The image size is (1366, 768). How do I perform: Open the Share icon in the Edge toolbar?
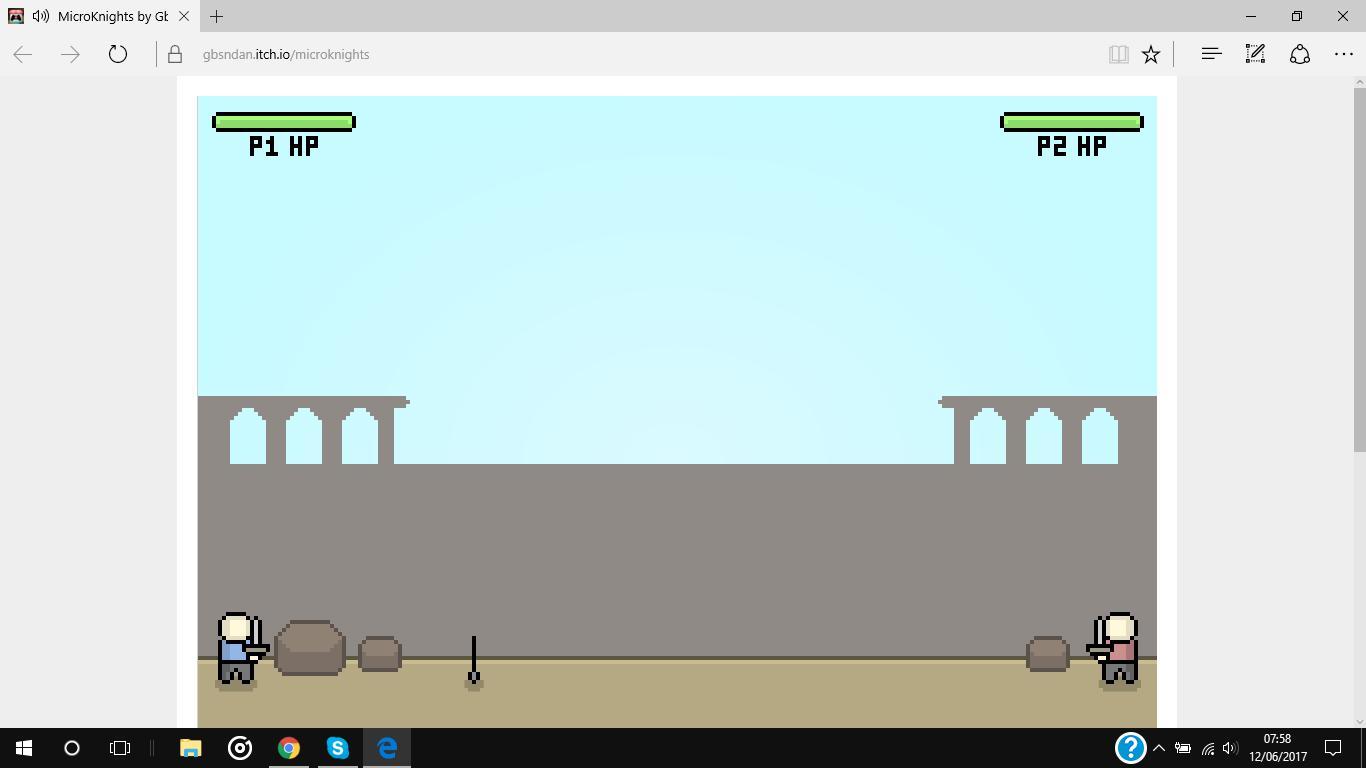[x=1299, y=54]
